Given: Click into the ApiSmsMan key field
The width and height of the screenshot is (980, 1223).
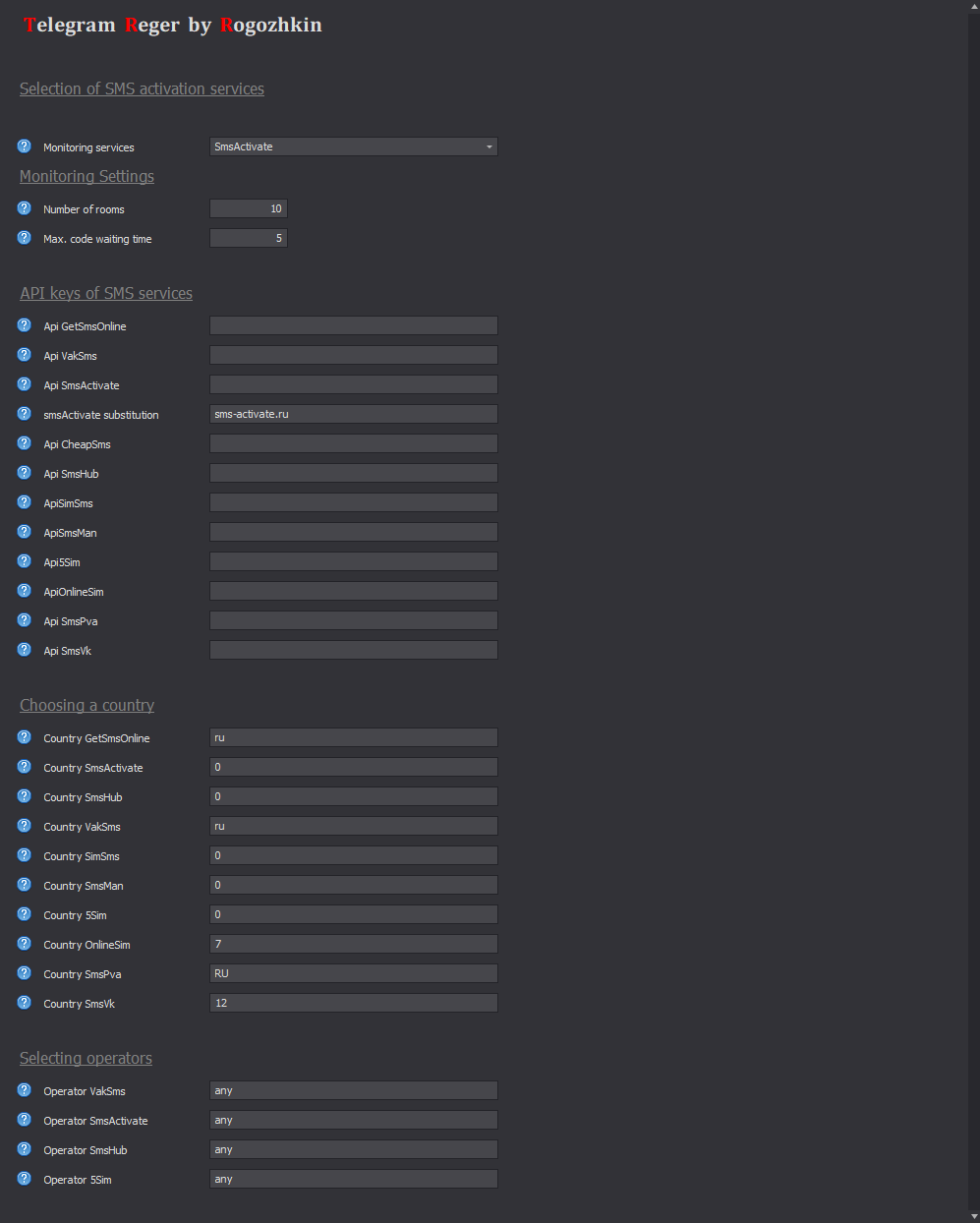Looking at the screenshot, I should point(354,532).
